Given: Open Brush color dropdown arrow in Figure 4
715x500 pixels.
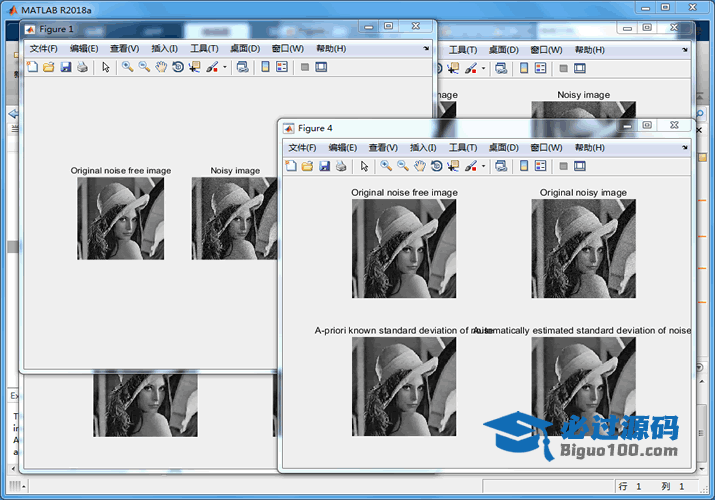Looking at the screenshot, I should (x=483, y=167).
